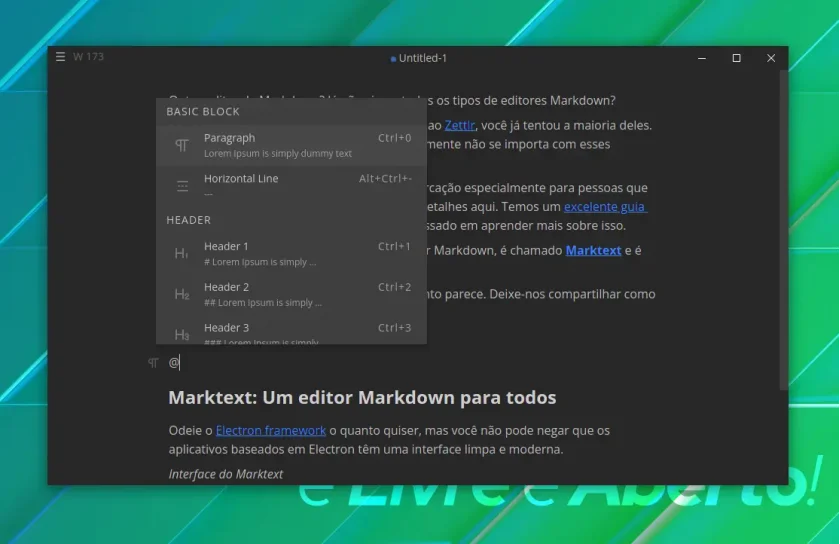840x544 pixels.
Task: Click the Alt+Ctrl+- shortcut text
Action: click(x=385, y=178)
